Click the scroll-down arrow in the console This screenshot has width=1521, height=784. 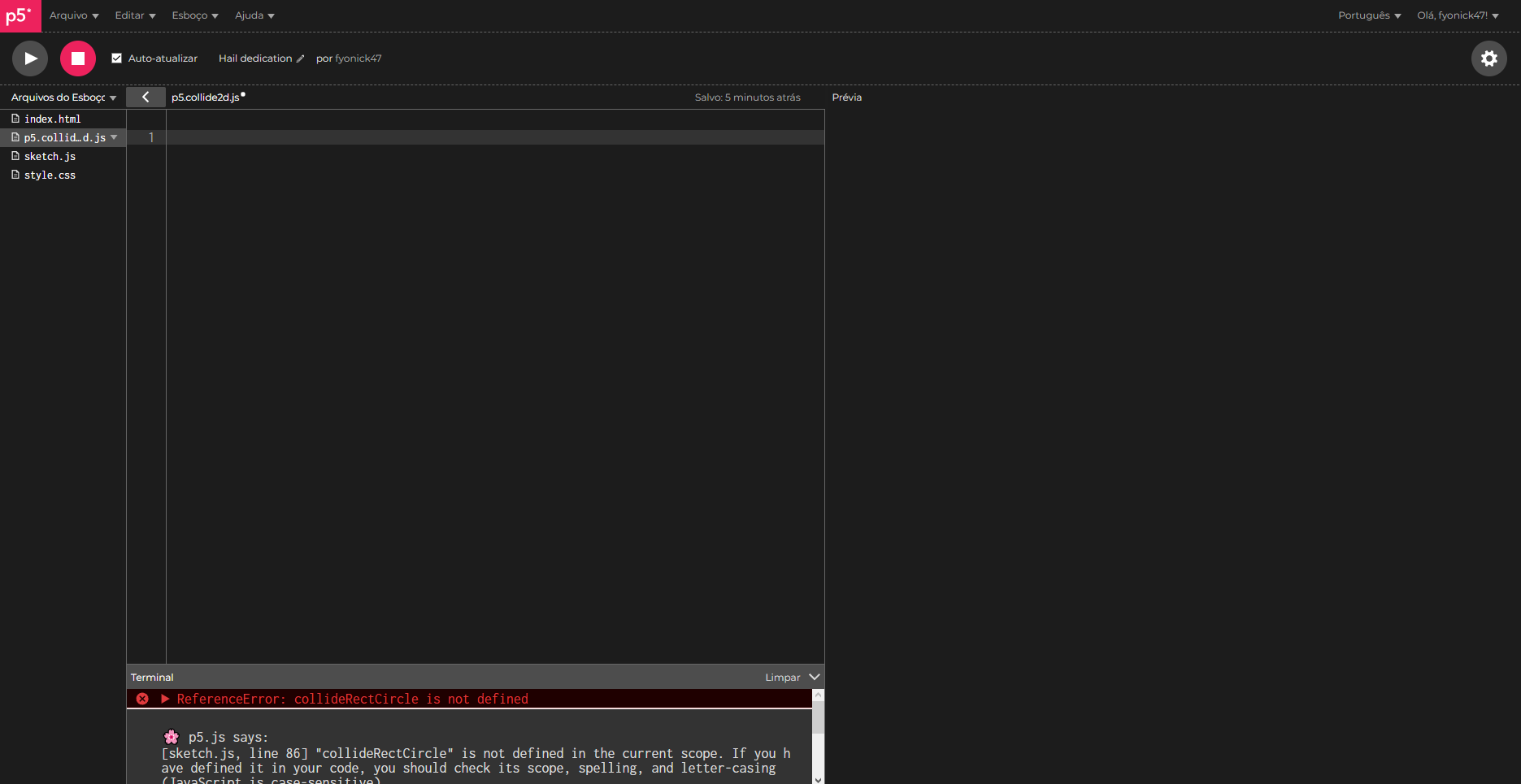point(818,779)
